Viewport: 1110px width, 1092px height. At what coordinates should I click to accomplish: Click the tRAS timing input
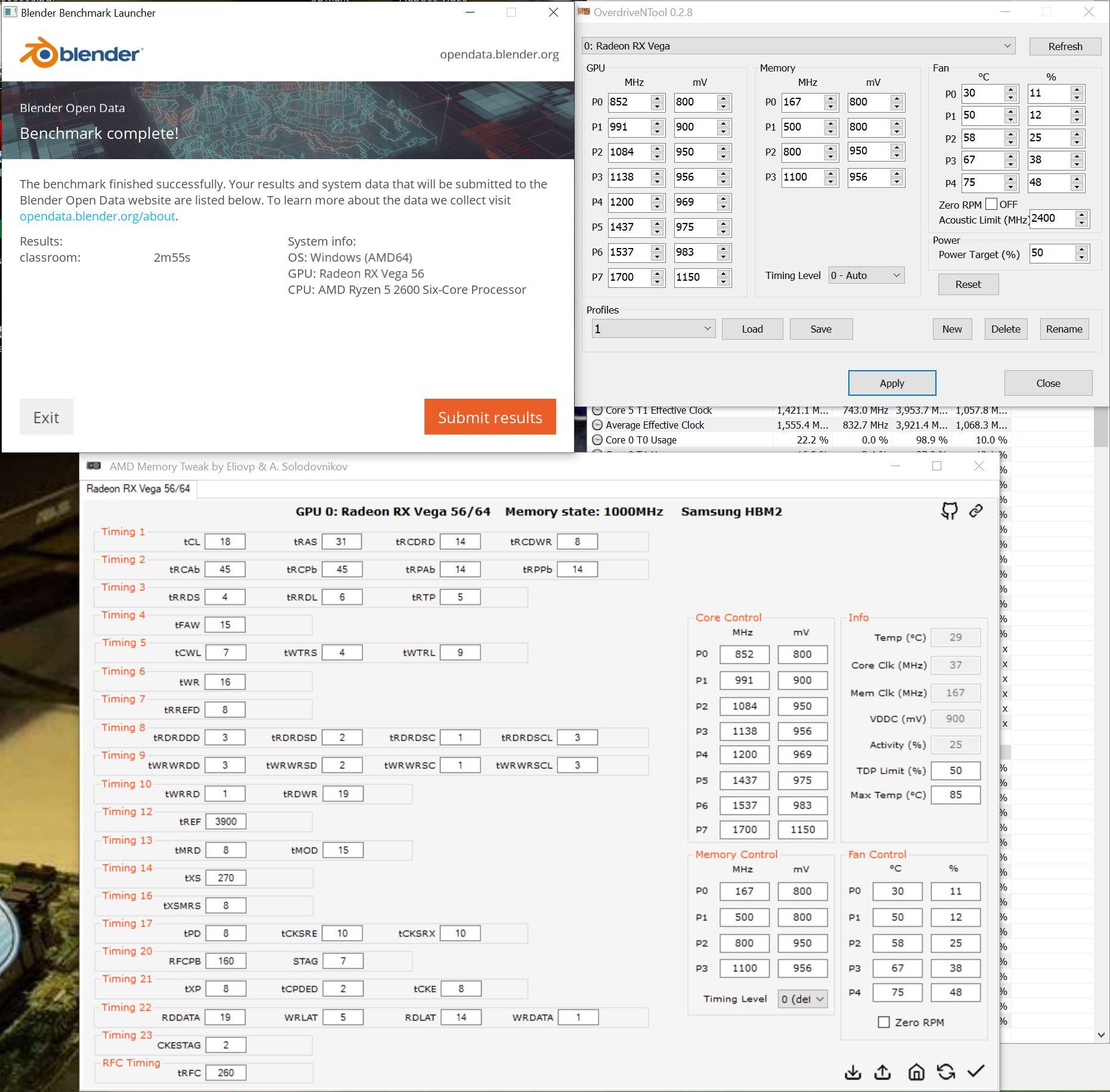point(342,541)
